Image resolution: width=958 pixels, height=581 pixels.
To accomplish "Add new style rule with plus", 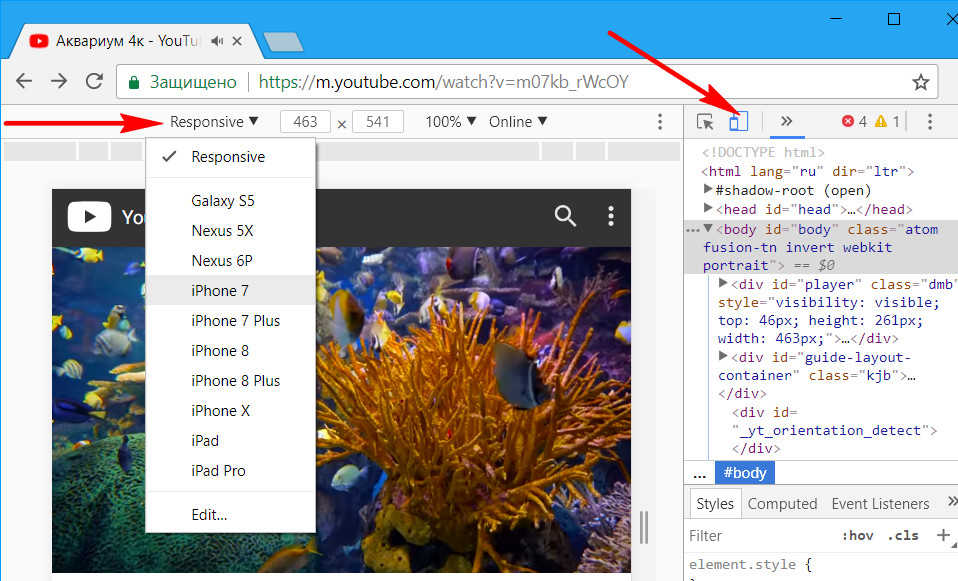I will pos(943,535).
